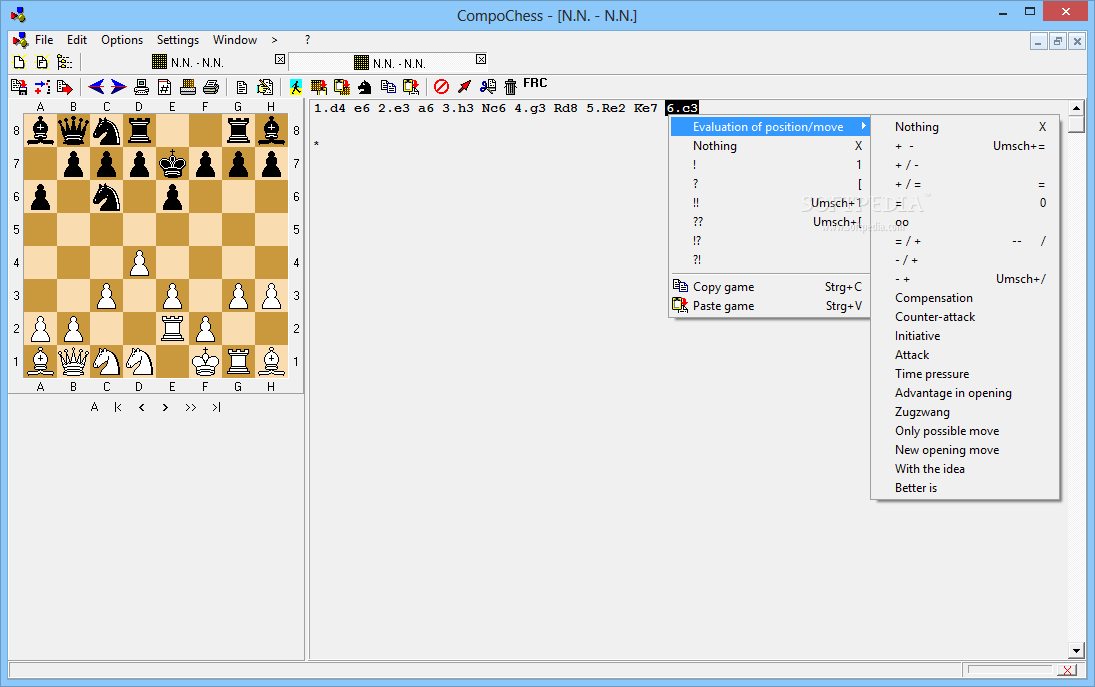Go back with the blue left arrow
This screenshot has width=1095, height=687.
coord(96,87)
